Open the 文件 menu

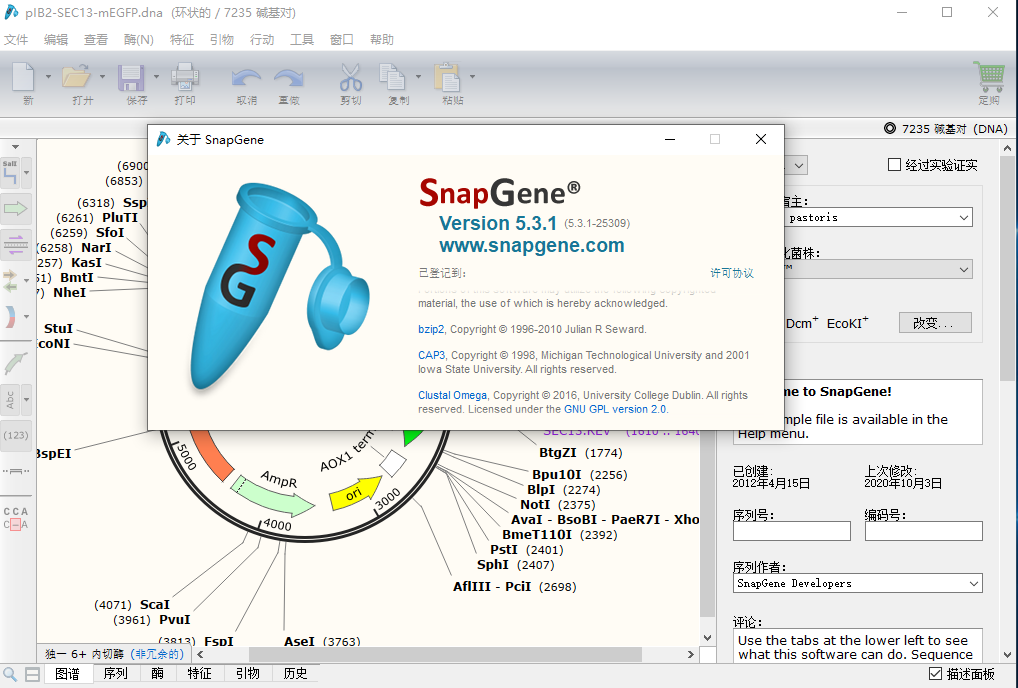[16, 40]
